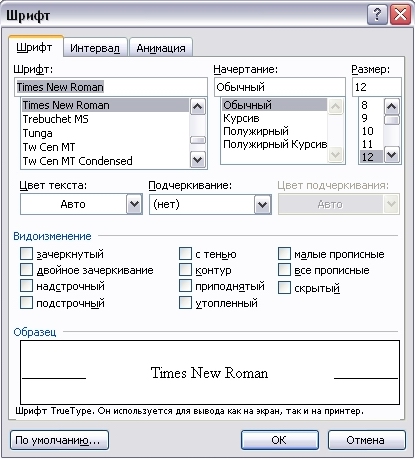Click size list scroll up arrow
The image size is (415, 459).
[x=392, y=107]
